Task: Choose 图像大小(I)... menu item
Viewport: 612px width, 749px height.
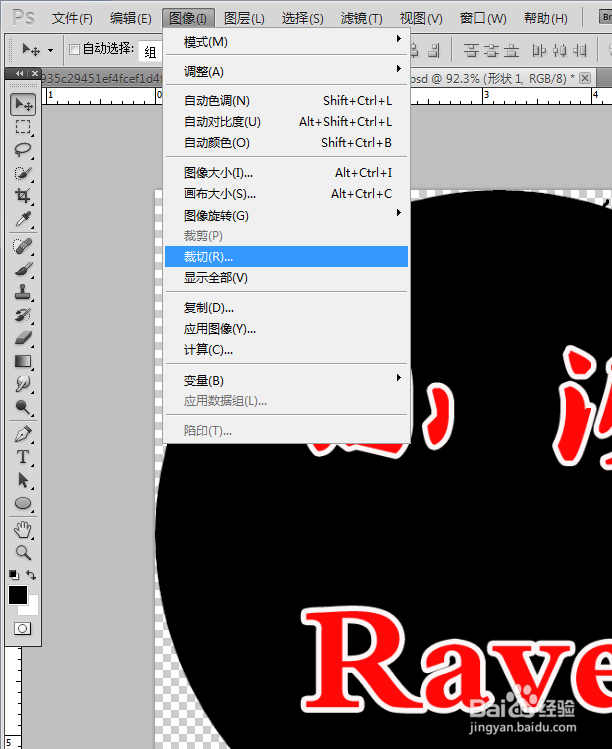Action: point(286,172)
